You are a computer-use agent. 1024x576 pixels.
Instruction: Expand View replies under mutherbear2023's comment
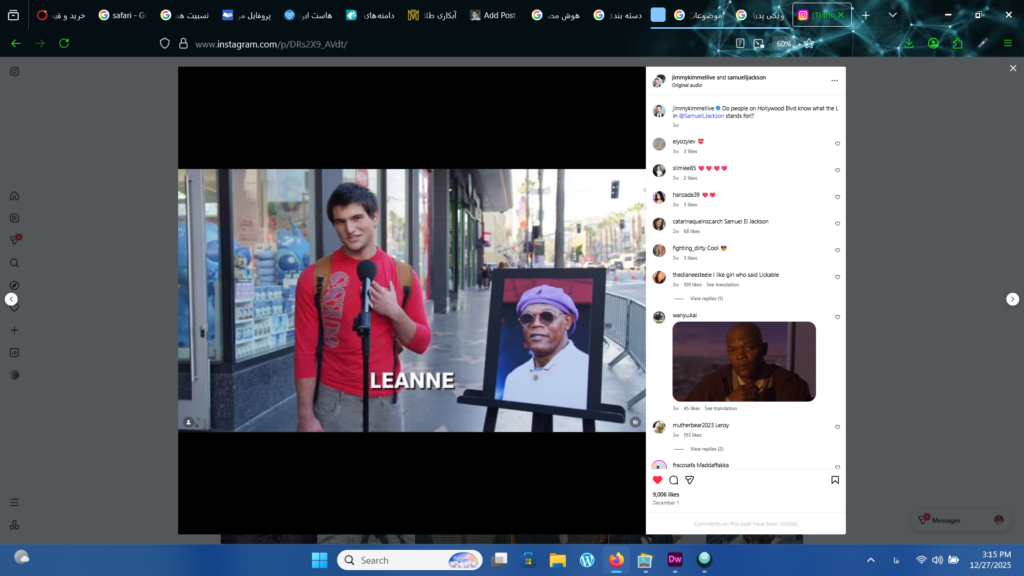click(706, 449)
